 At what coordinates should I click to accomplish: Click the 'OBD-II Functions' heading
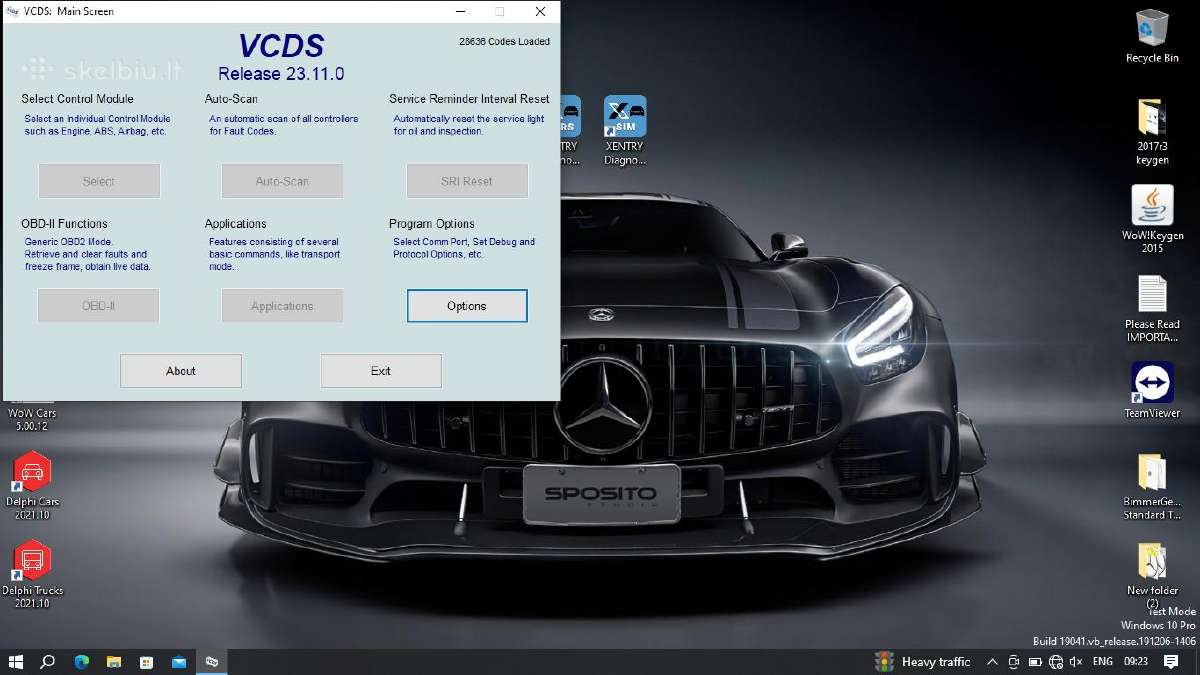pyautogui.click(x=64, y=224)
